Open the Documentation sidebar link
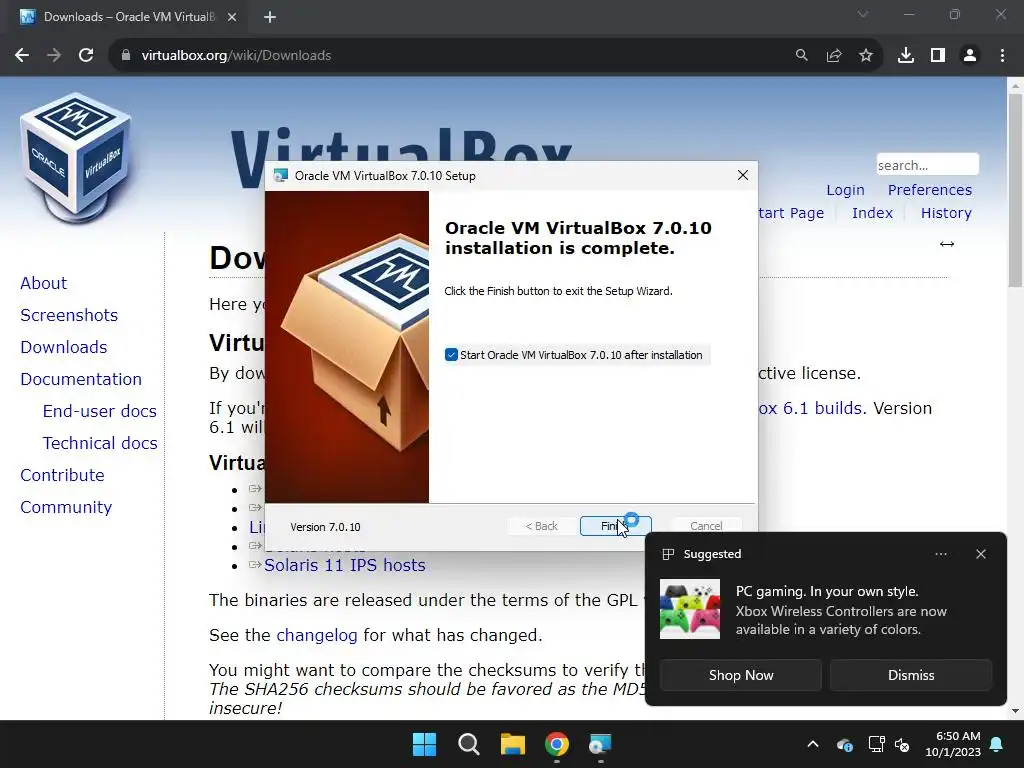 81,379
